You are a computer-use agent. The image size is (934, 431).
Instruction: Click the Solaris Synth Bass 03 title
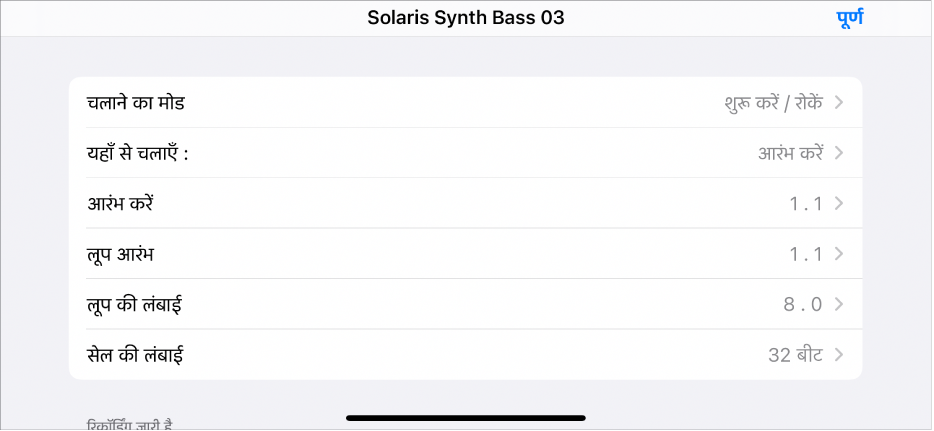coord(466,18)
